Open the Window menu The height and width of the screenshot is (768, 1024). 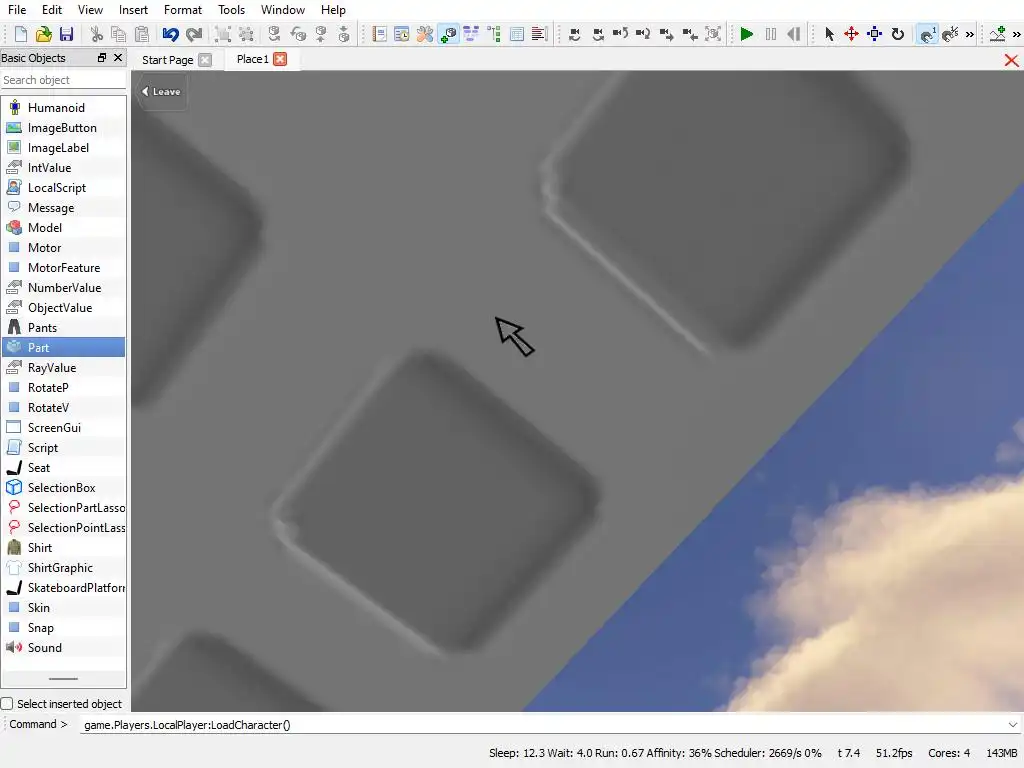tap(283, 10)
